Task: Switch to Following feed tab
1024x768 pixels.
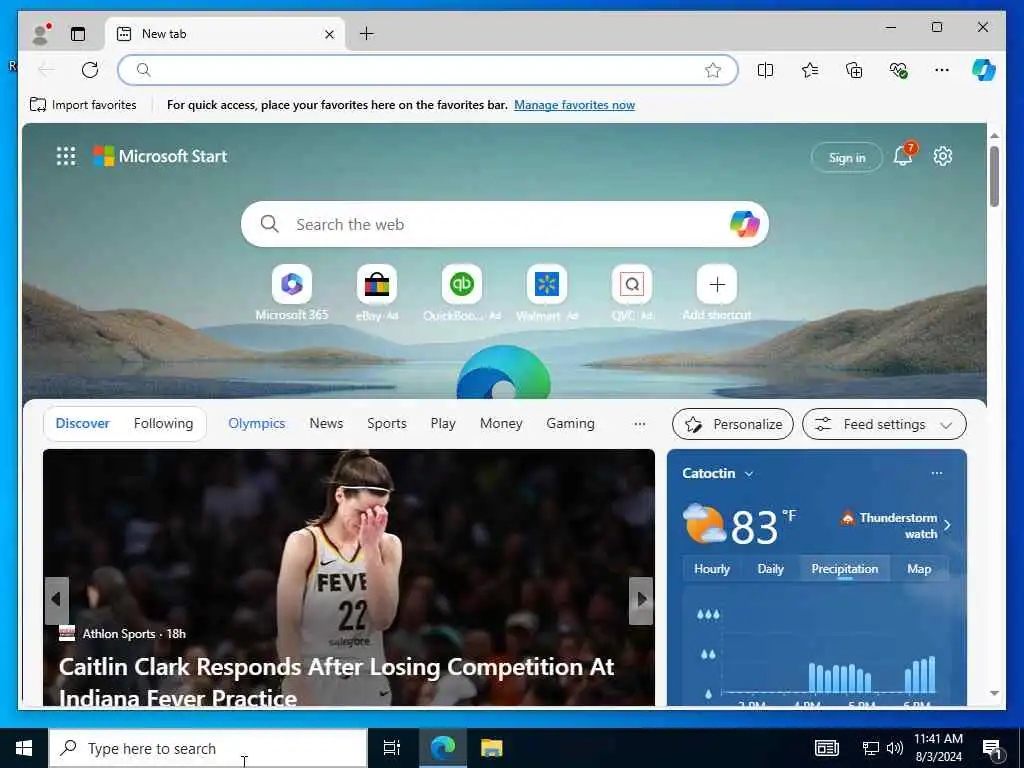Action: tap(163, 423)
